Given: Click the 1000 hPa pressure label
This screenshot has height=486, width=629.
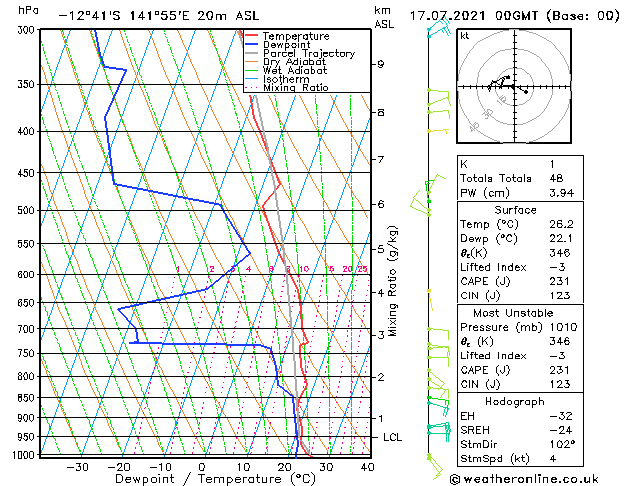Looking at the screenshot, I should (x=23, y=455).
